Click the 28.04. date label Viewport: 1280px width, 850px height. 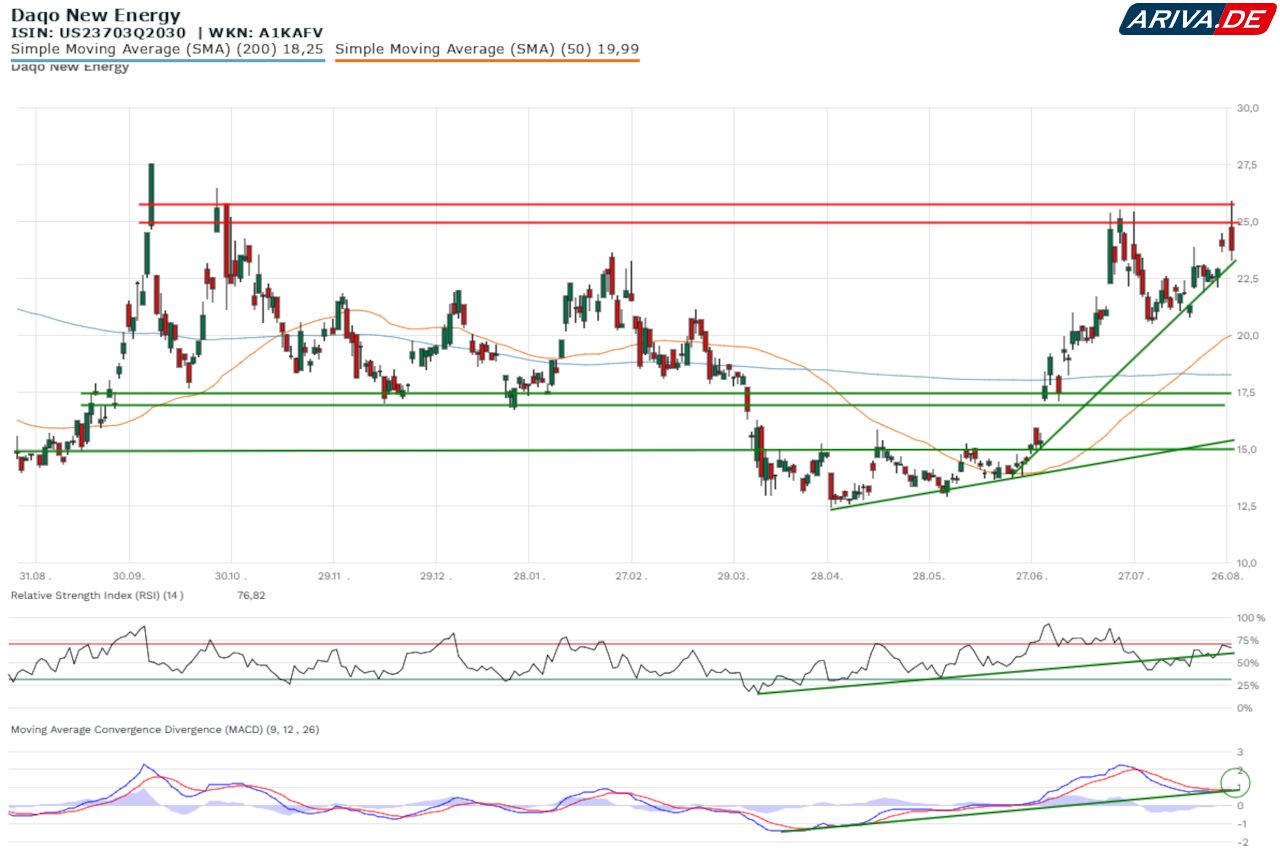(827, 577)
